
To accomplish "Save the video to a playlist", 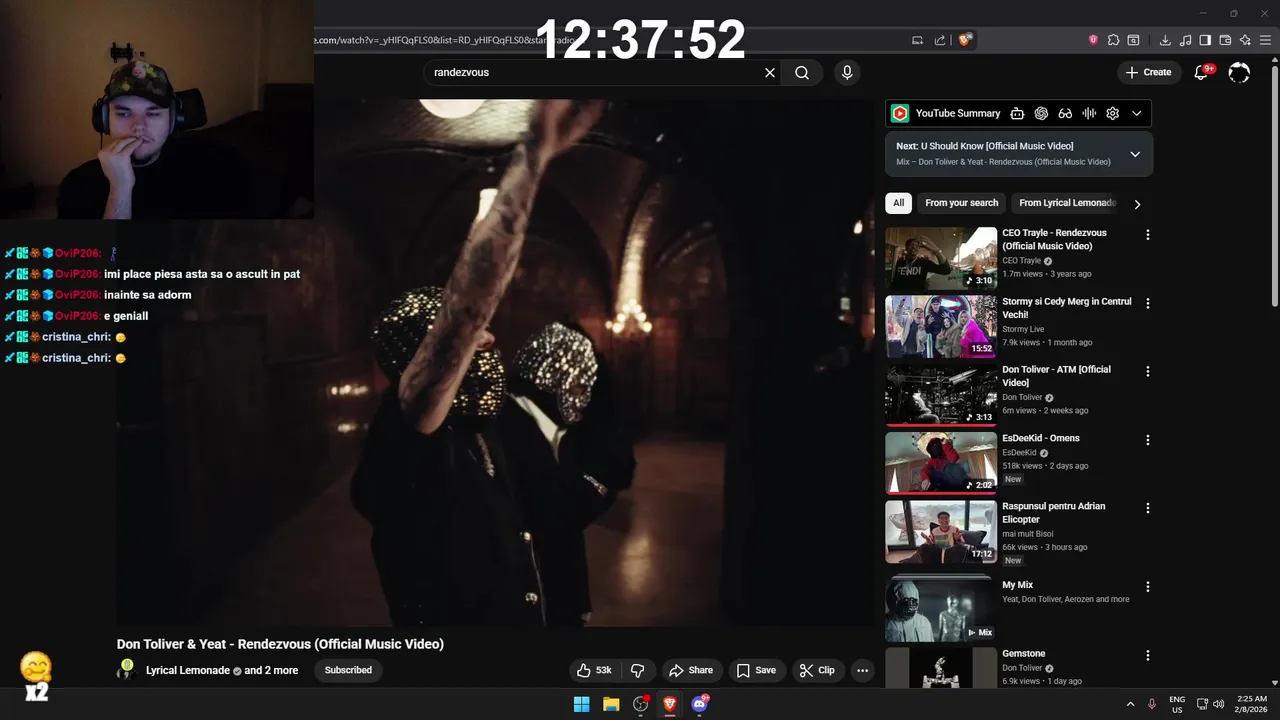I will coord(756,670).
